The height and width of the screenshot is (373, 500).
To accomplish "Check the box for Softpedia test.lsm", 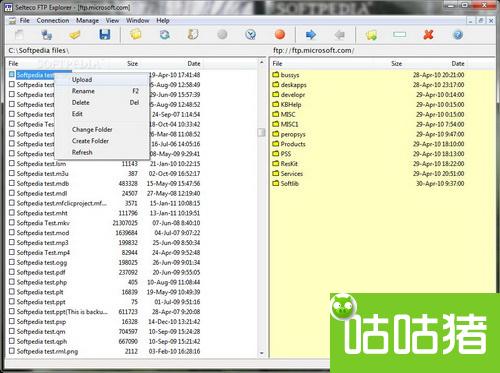I will 12,163.
